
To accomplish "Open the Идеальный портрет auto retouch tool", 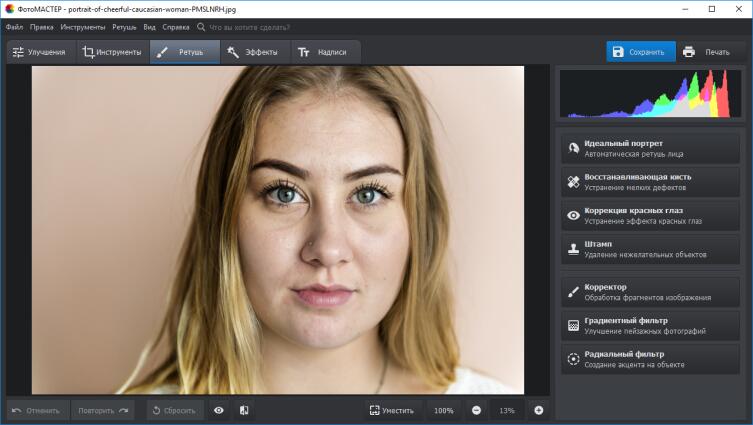I will pyautogui.click(x=650, y=148).
